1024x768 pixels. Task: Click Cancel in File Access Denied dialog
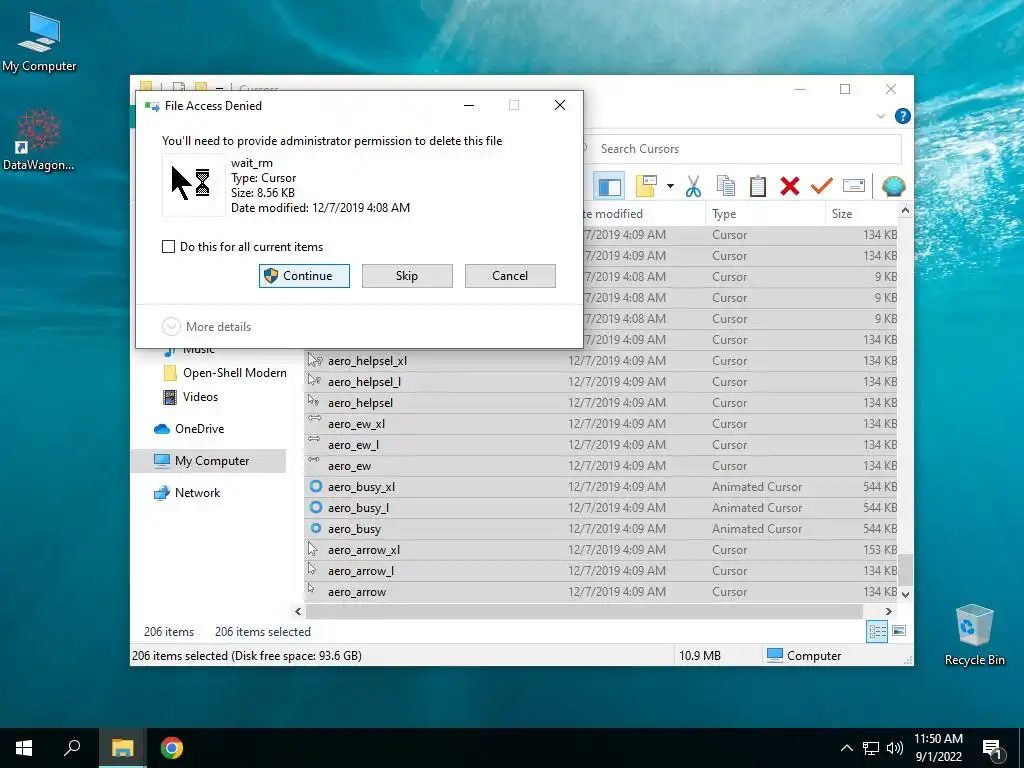510,276
